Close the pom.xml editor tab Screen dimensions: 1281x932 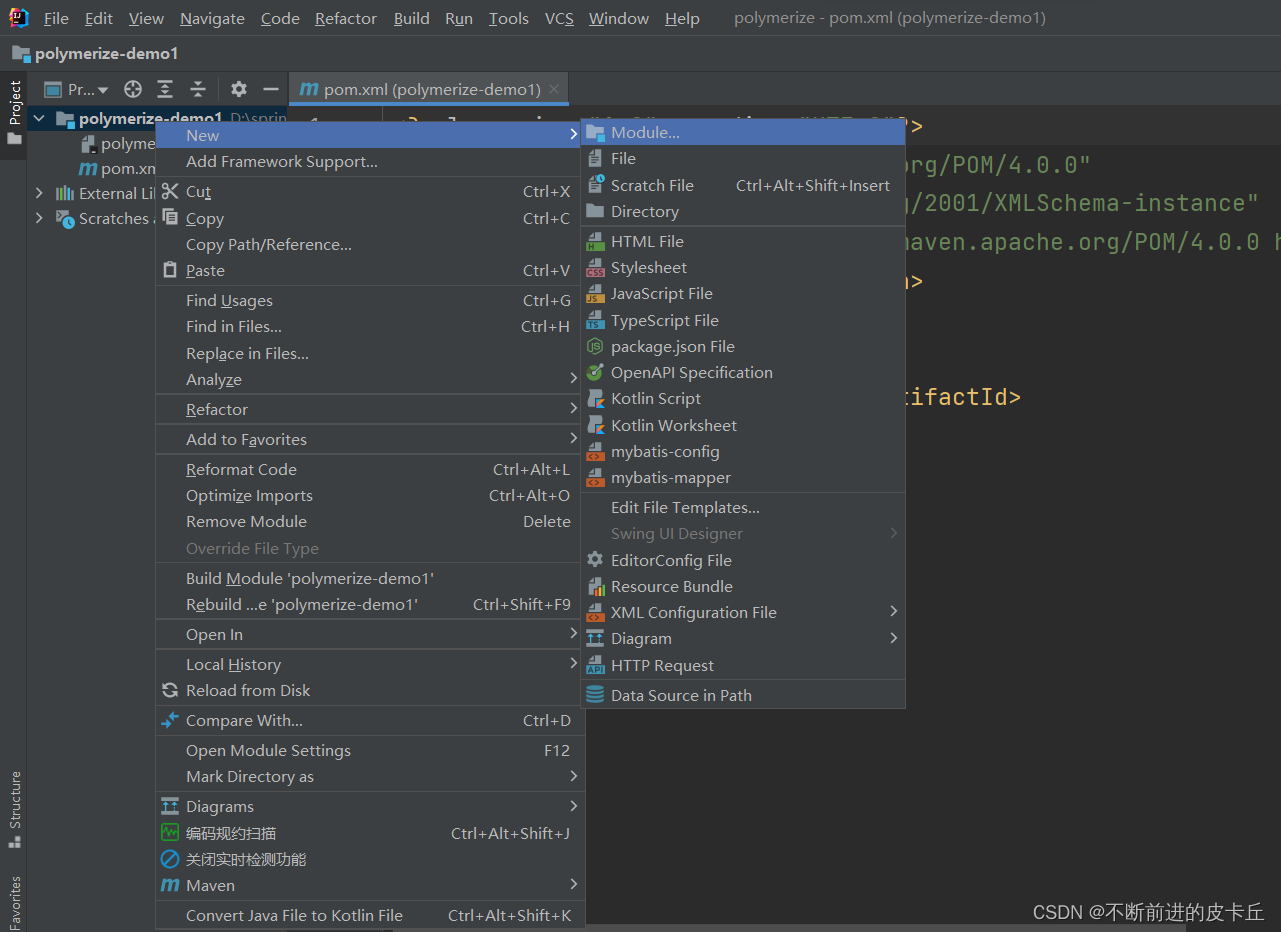click(554, 89)
